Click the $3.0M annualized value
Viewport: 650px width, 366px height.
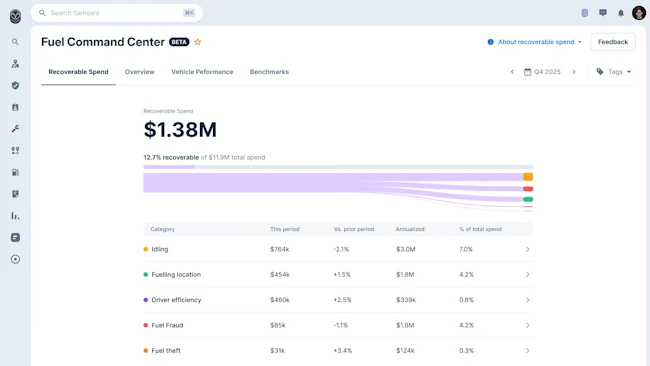405,249
